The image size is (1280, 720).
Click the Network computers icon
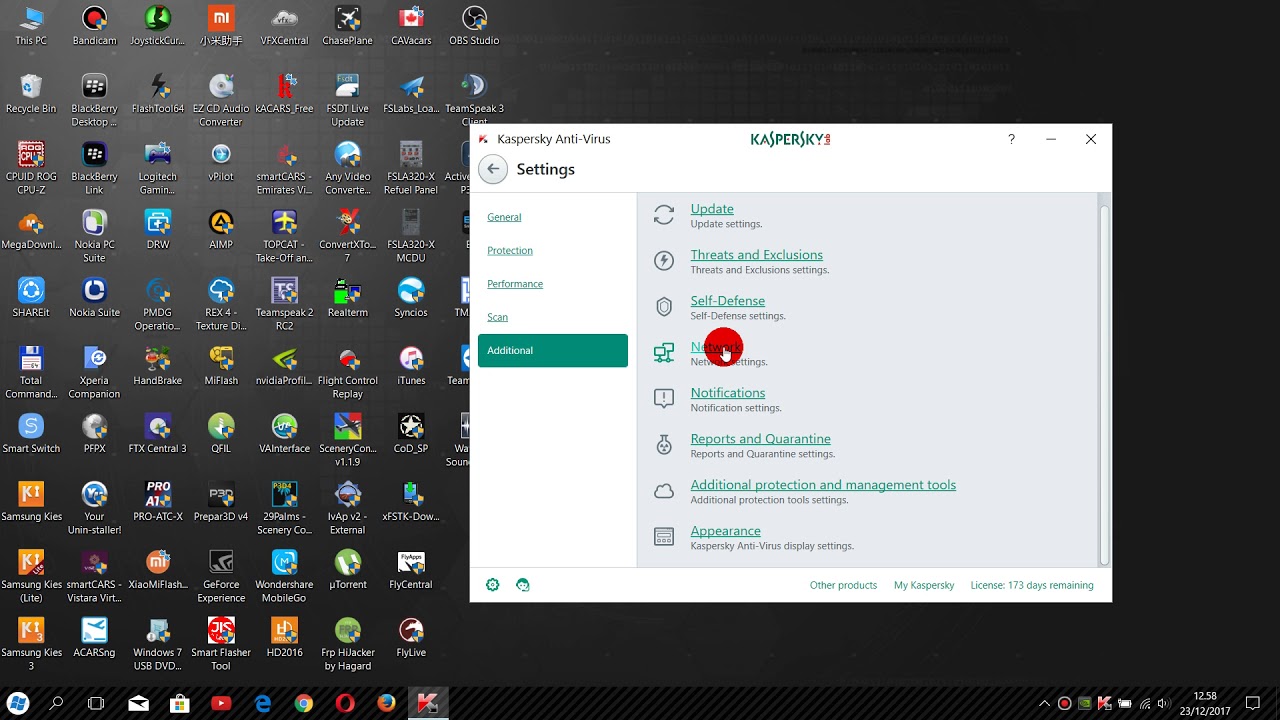click(x=664, y=353)
